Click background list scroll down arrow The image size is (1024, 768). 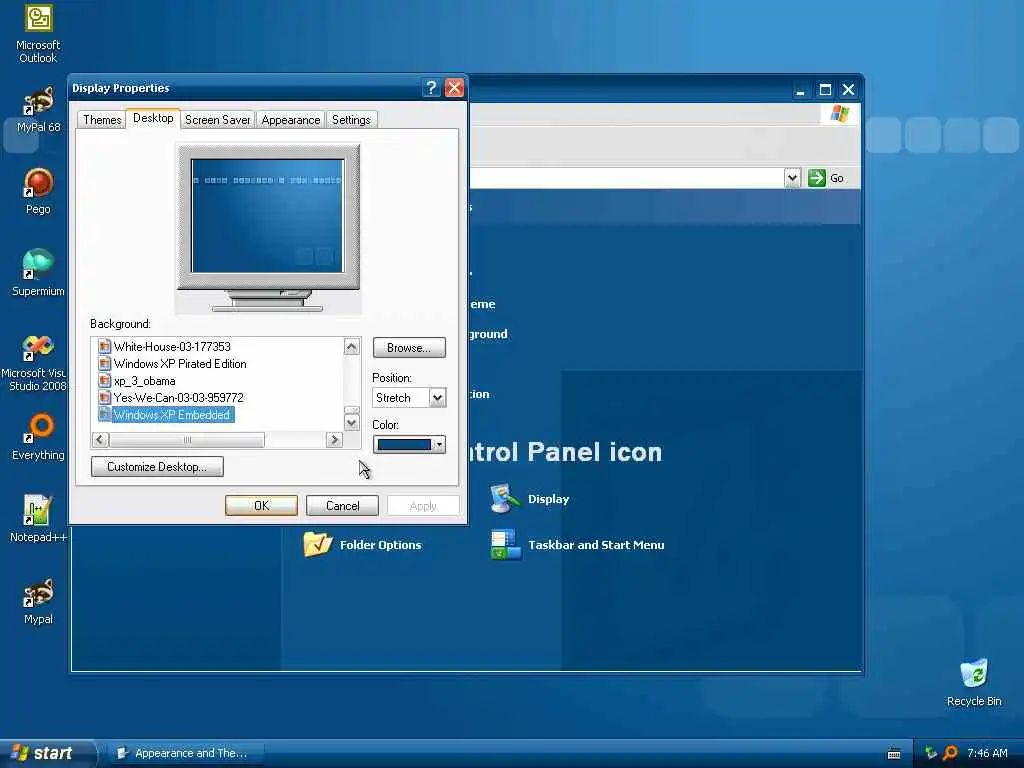click(351, 423)
